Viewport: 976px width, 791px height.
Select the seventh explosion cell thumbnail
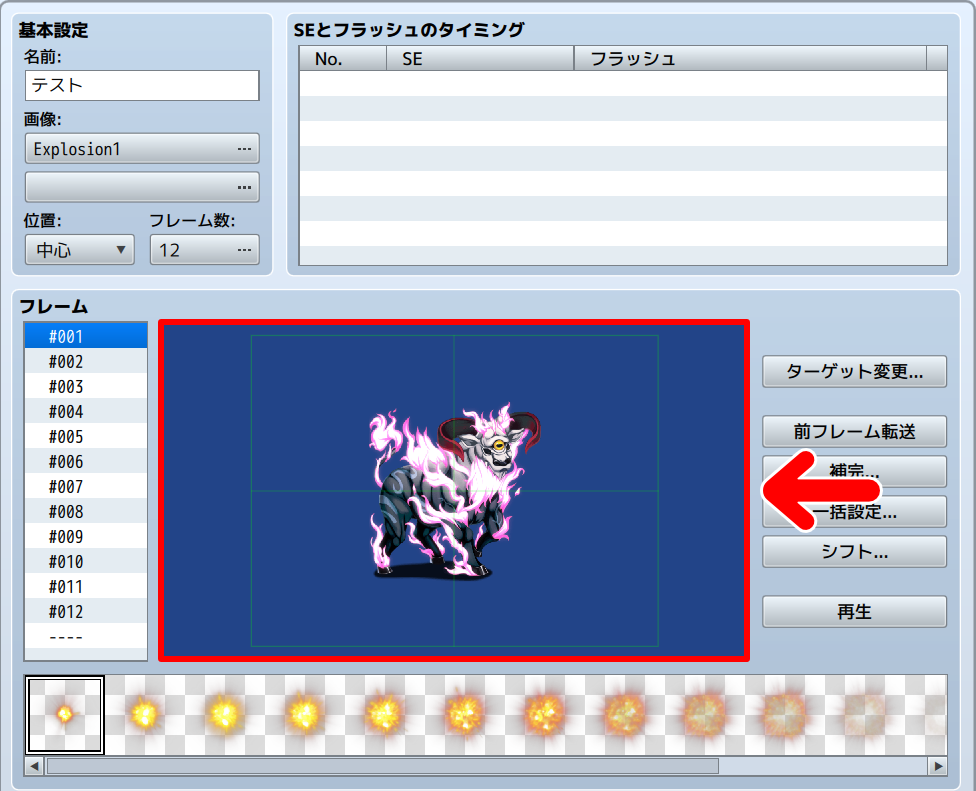[545, 714]
